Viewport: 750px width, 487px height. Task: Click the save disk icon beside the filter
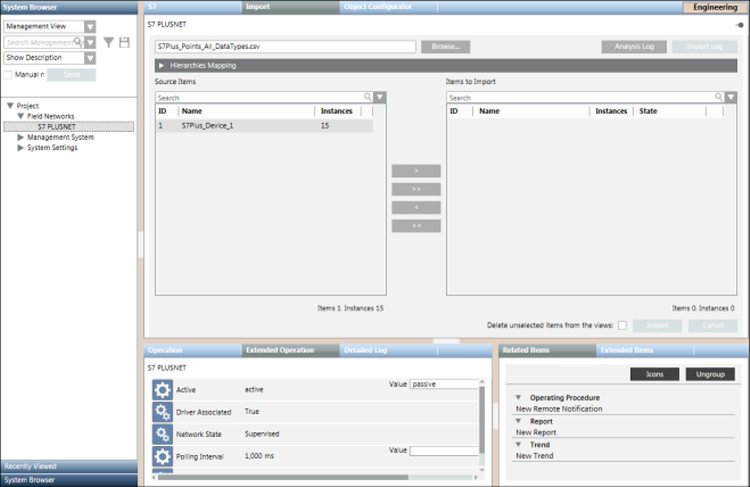pyautogui.click(x=124, y=43)
